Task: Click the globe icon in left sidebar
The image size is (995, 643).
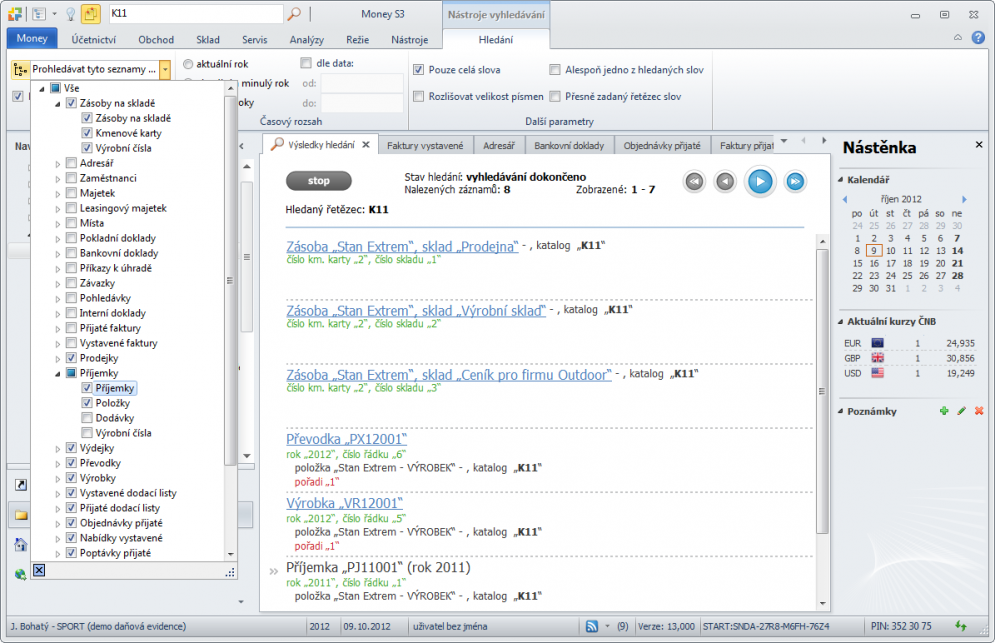Action: (x=21, y=574)
